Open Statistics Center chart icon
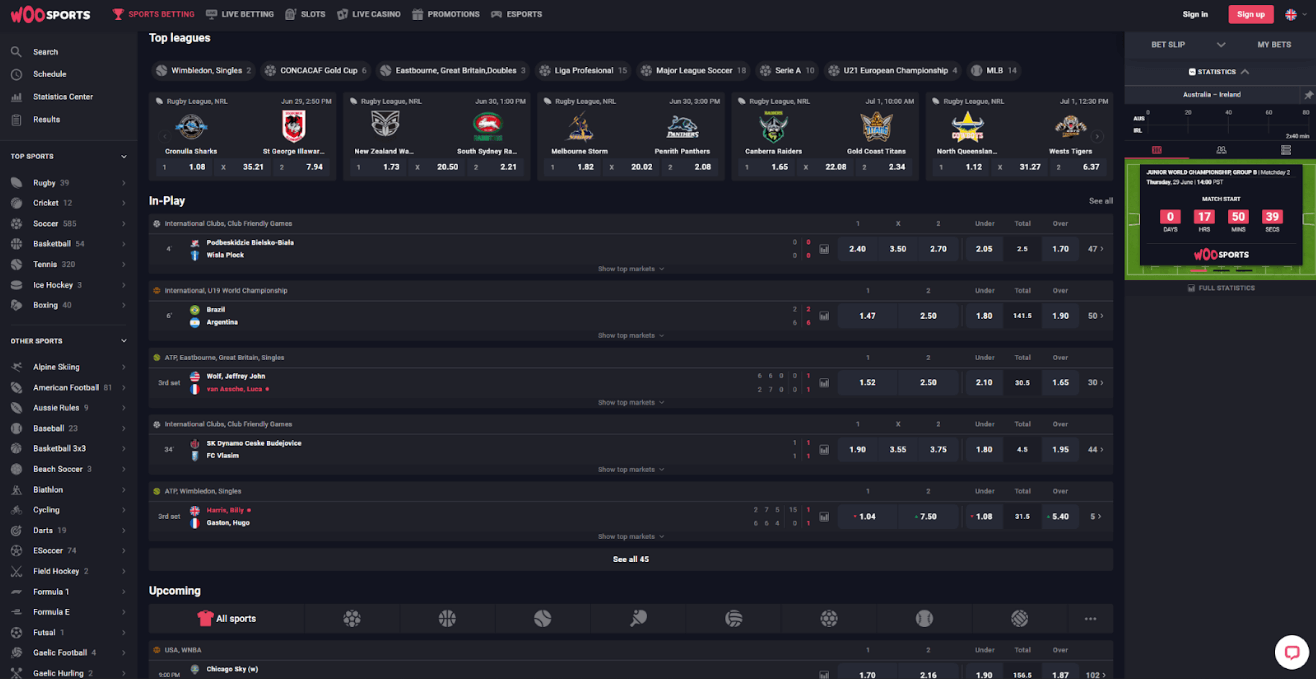Image resolution: width=1316 pixels, height=679 pixels. (x=16, y=97)
